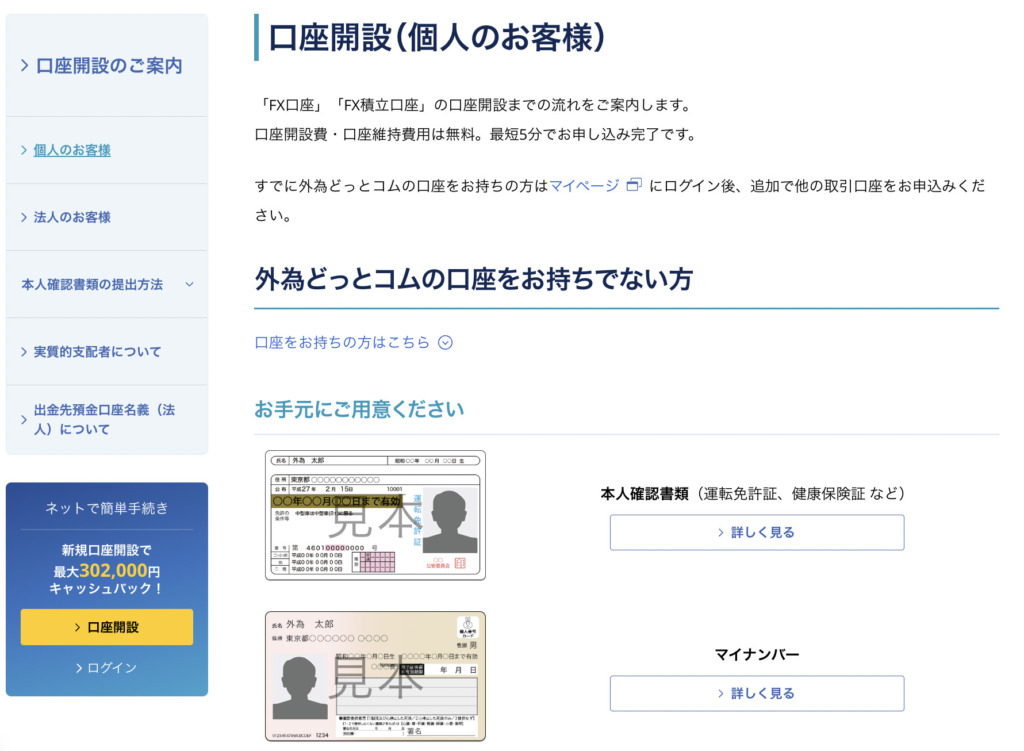
Task: Click the circled down arrow icon
Action: pyautogui.click(x=445, y=343)
